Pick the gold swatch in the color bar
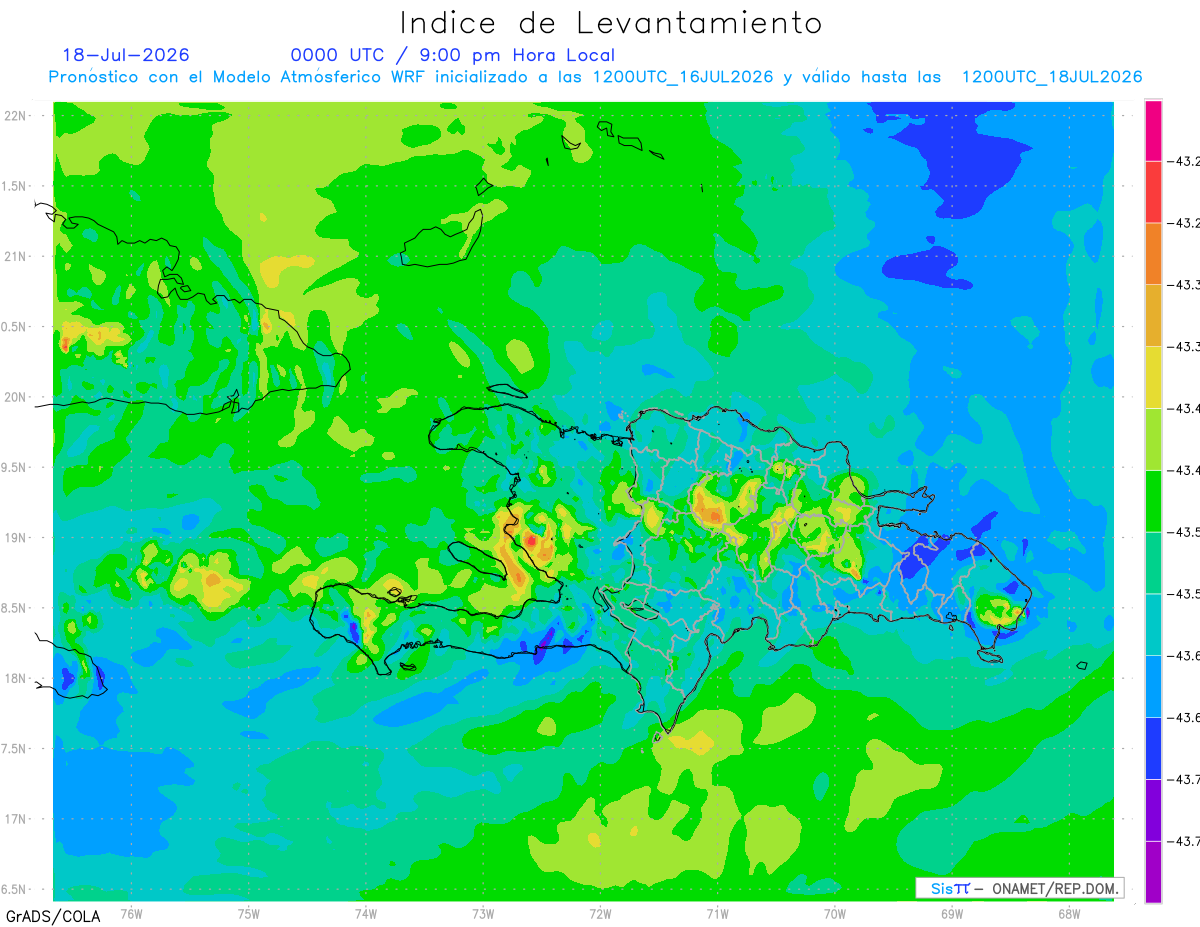This screenshot has width=1200, height=927. pos(1153,316)
